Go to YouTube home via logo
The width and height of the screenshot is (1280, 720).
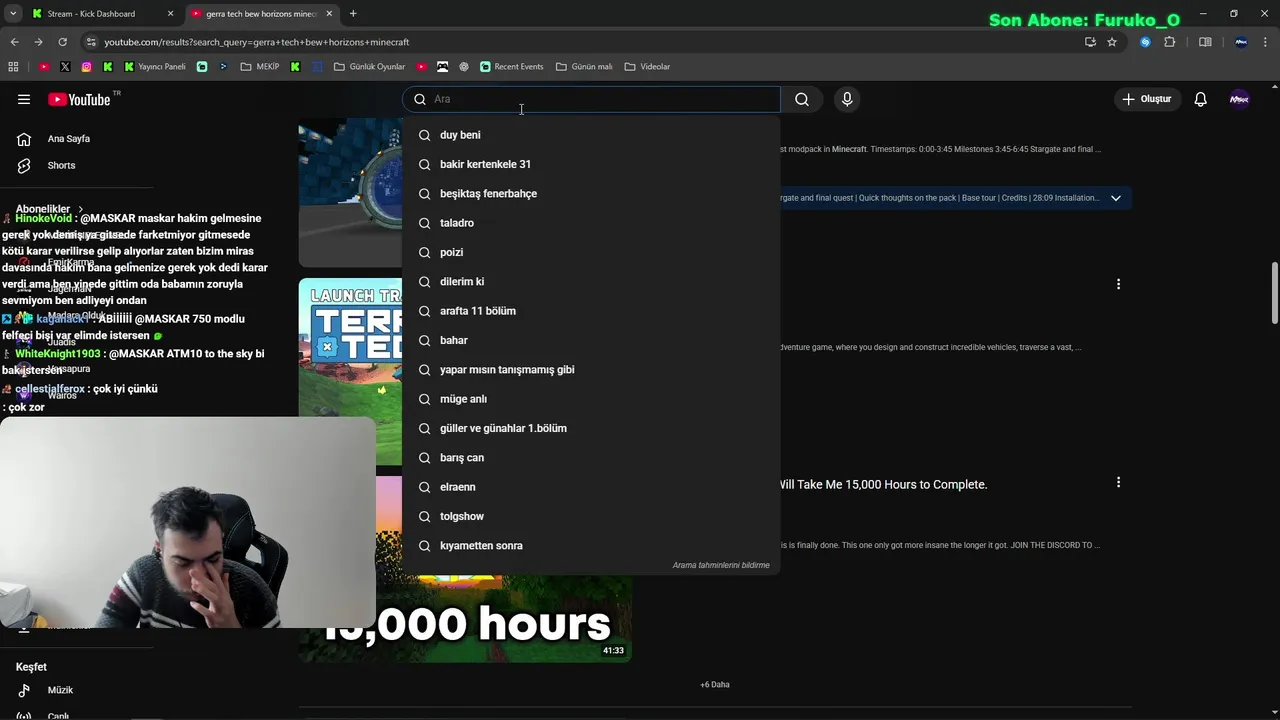pos(79,99)
